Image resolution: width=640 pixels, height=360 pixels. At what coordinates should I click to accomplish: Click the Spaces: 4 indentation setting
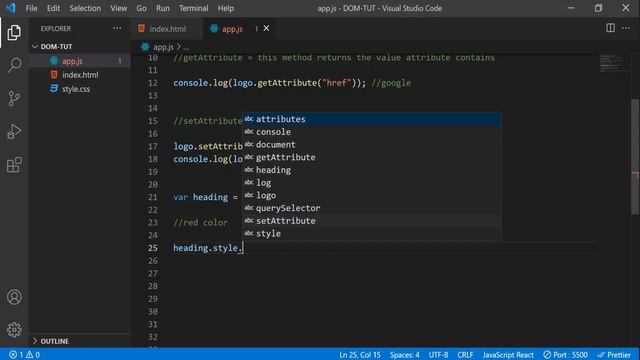[404, 354]
